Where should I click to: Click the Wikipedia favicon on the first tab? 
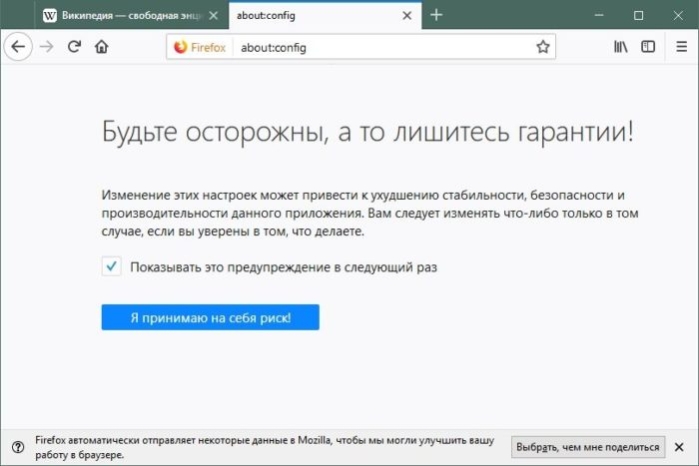click(49, 16)
